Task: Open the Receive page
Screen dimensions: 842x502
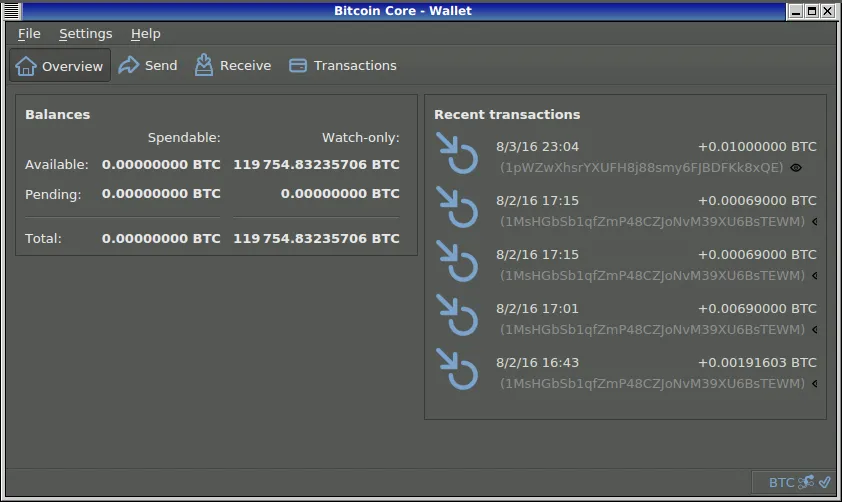Action: (233, 66)
